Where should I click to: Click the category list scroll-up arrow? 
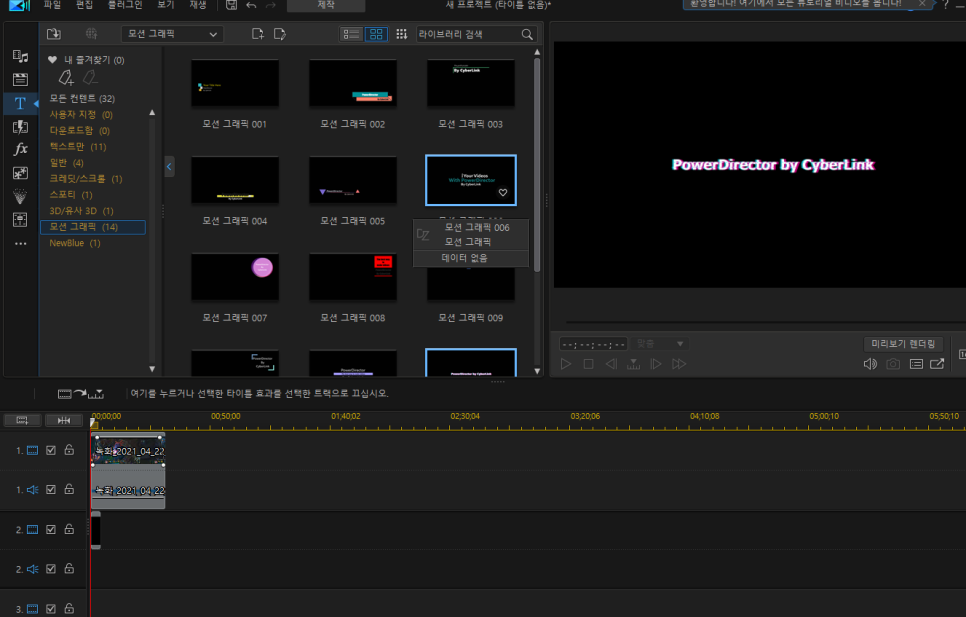(152, 113)
